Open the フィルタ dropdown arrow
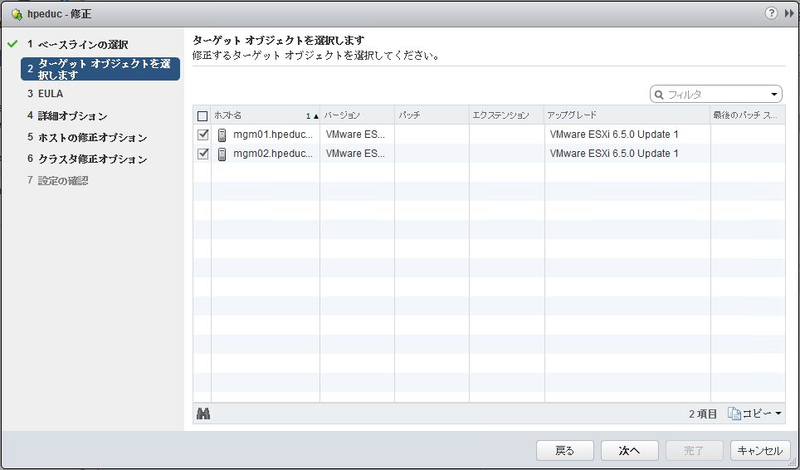The width and height of the screenshot is (800, 470). coord(774,94)
